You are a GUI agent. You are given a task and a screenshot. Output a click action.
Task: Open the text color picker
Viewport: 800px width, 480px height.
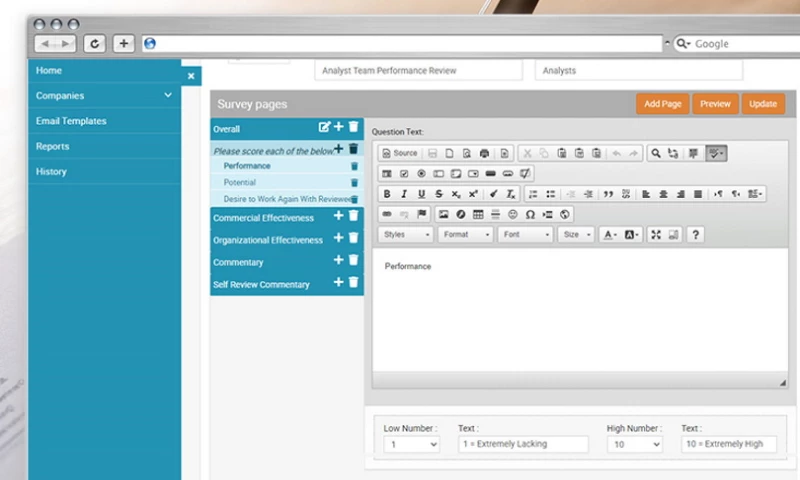click(610, 235)
